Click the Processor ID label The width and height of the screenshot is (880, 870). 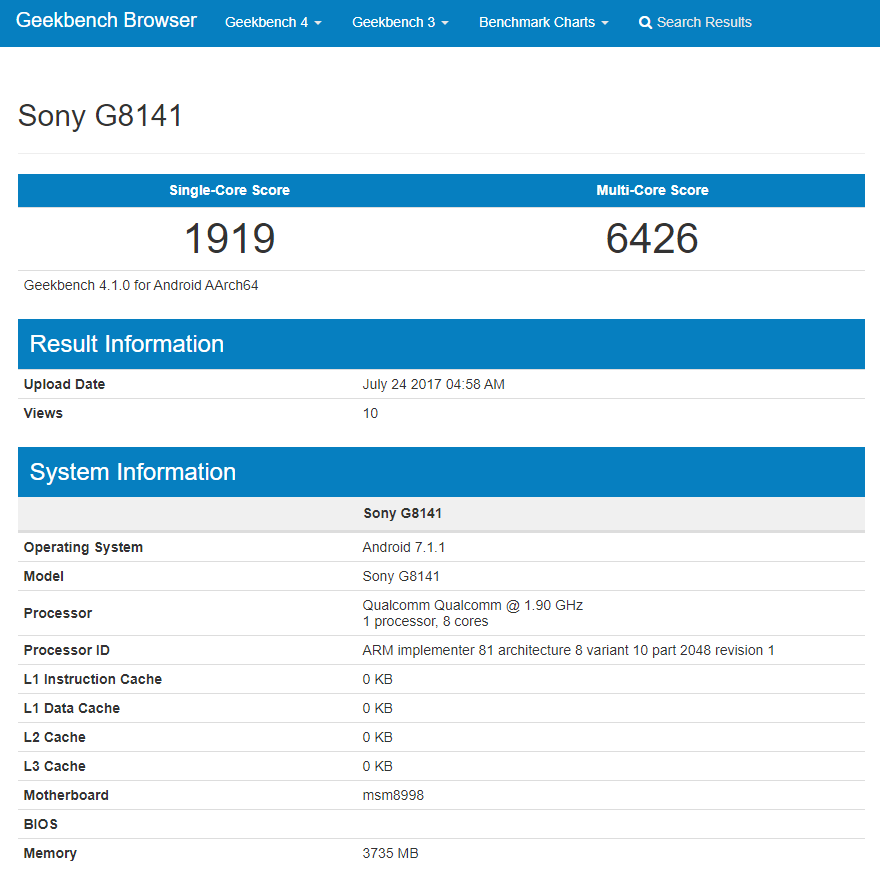67,651
